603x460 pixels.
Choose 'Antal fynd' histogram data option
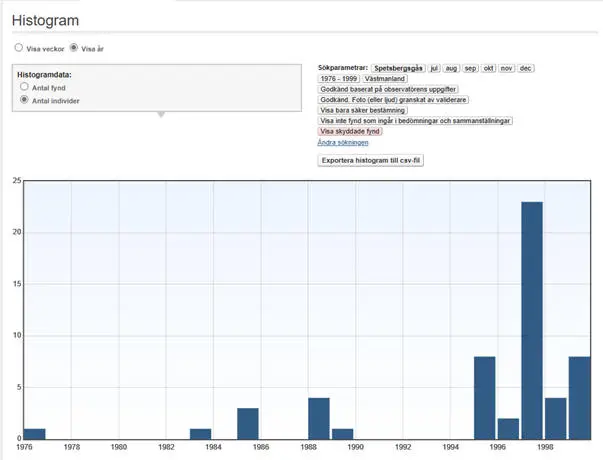tap(25, 88)
